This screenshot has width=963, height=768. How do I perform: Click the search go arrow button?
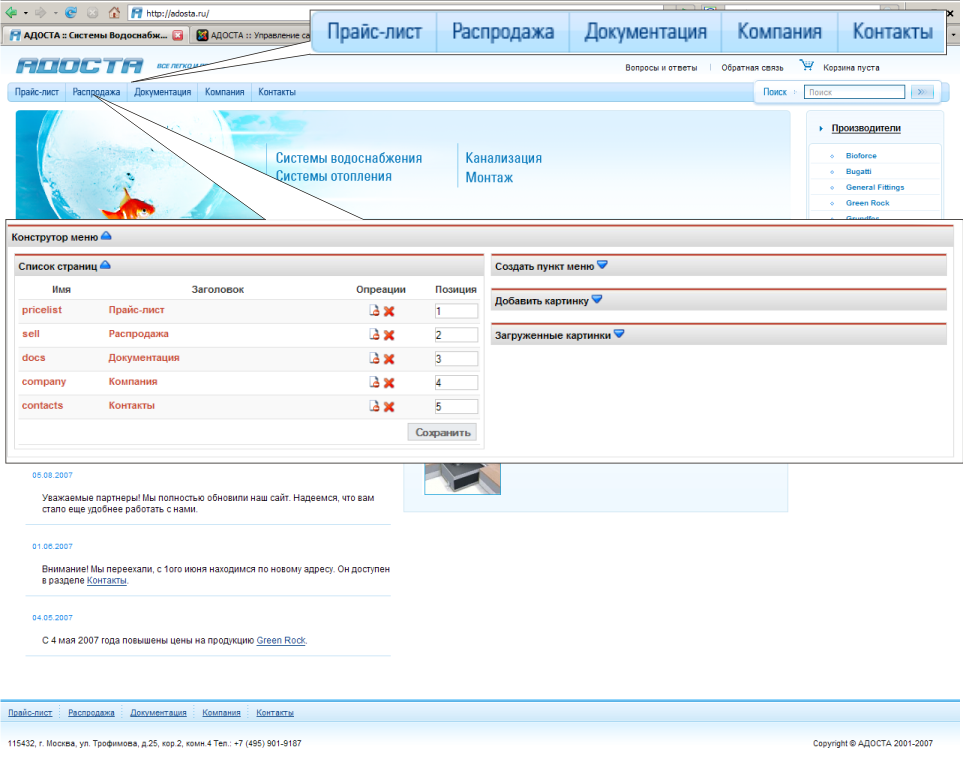(x=922, y=92)
